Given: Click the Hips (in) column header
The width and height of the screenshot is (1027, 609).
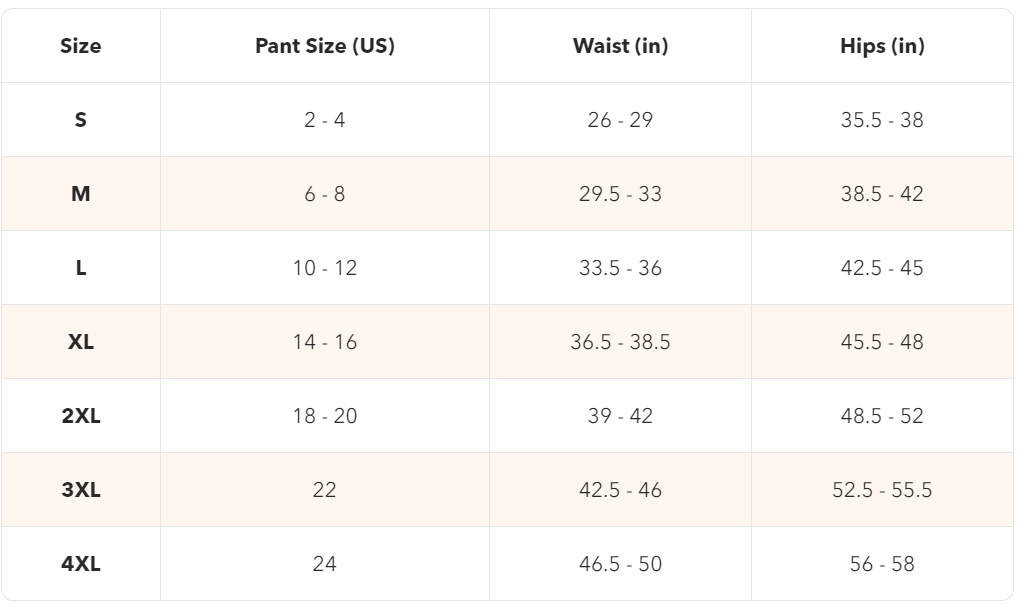Looking at the screenshot, I should tap(882, 46).
